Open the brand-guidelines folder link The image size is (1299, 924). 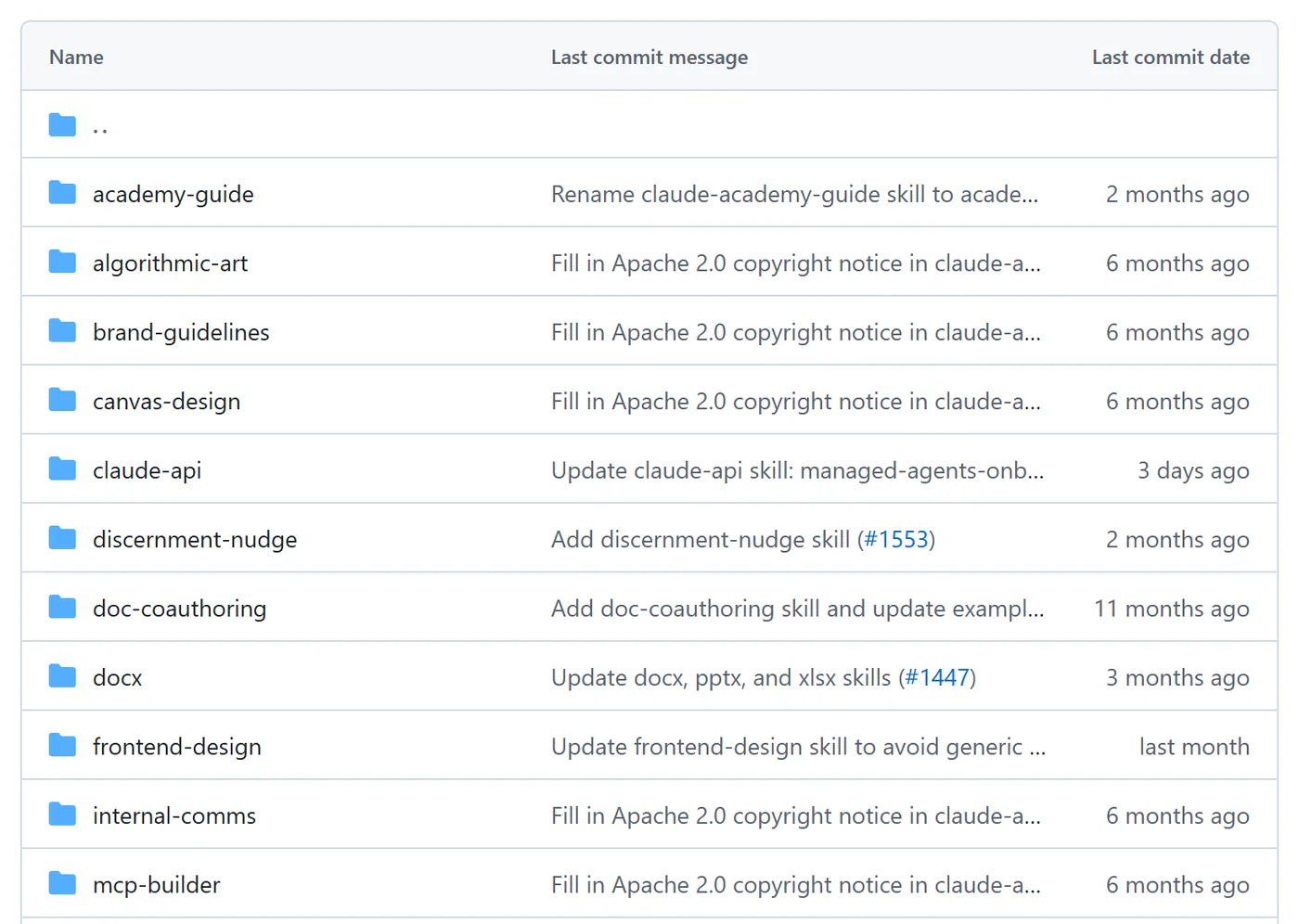(181, 332)
